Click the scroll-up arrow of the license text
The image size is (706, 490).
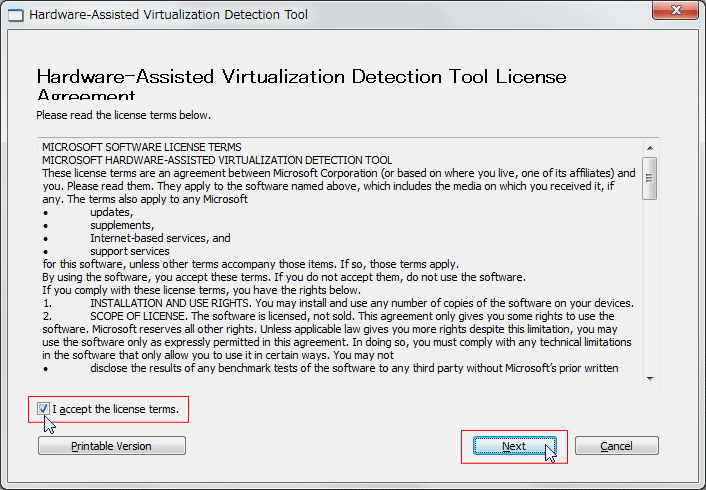pos(650,148)
